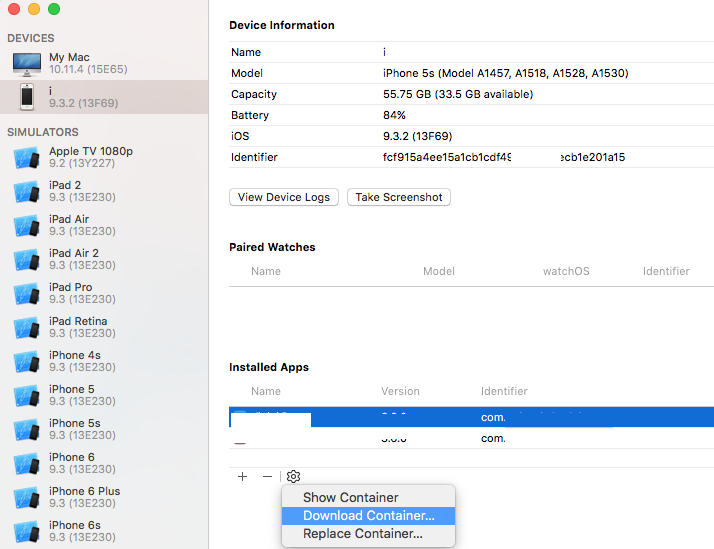Click iPad Retina simulator icon
Image resolution: width=714 pixels, height=549 pixels.
(26, 328)
